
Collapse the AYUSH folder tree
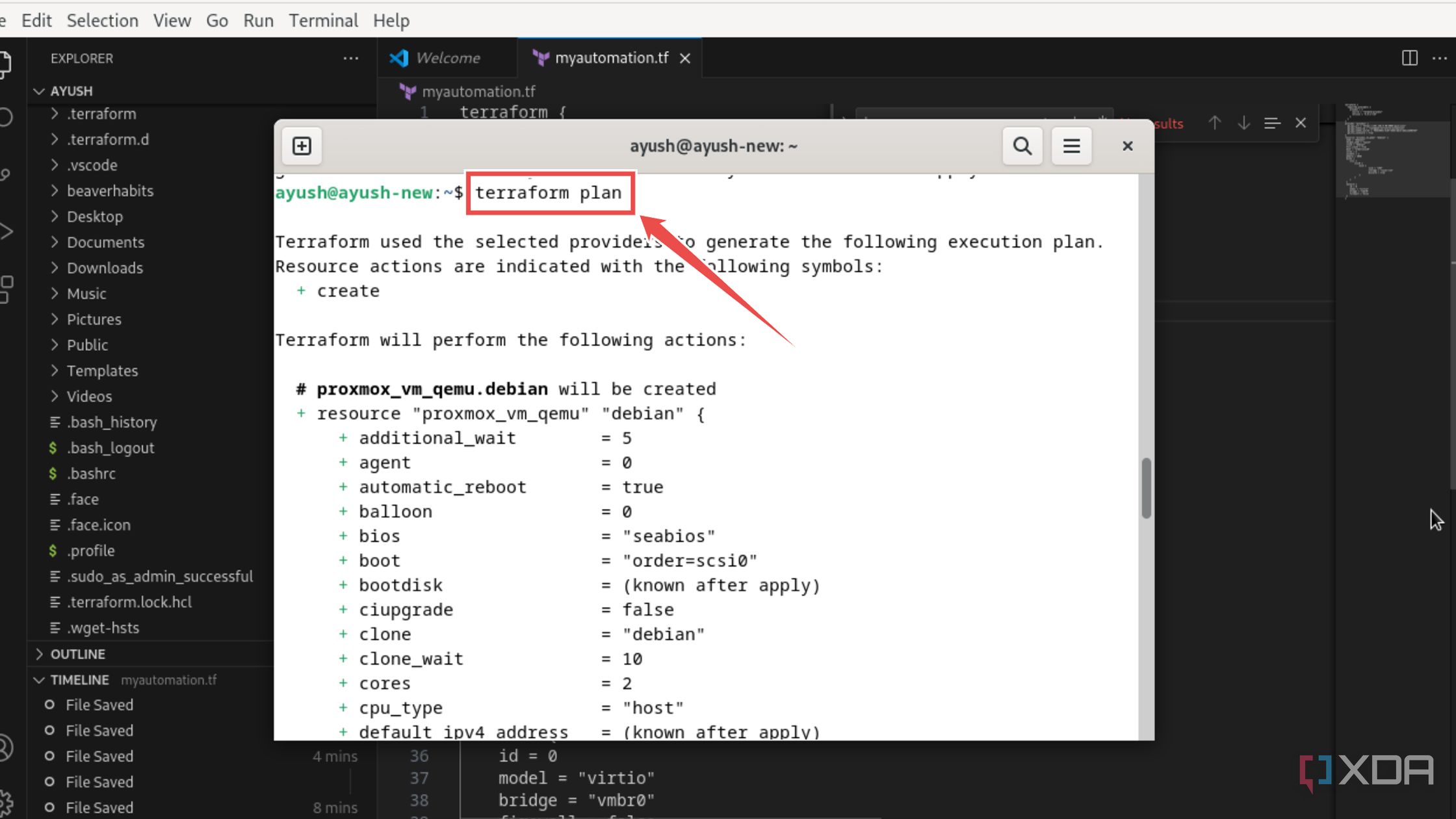pos(39,91)
